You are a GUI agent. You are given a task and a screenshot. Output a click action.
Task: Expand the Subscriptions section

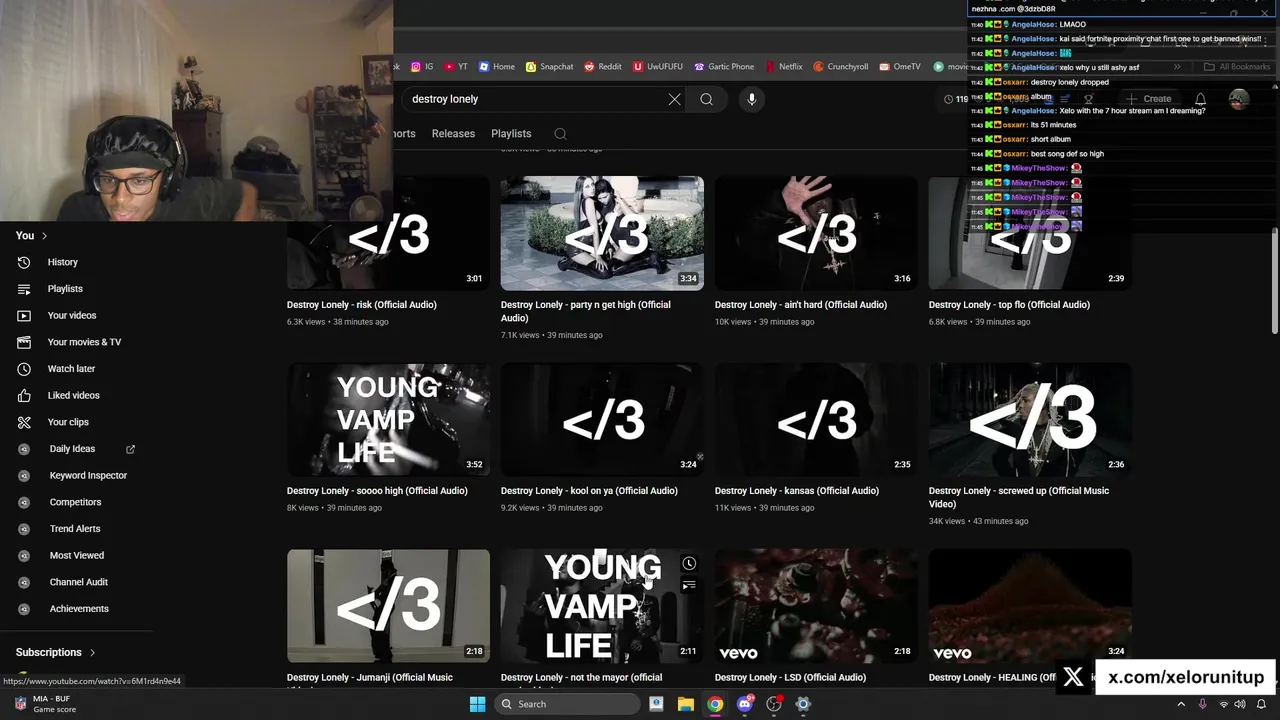click(56, 652)
